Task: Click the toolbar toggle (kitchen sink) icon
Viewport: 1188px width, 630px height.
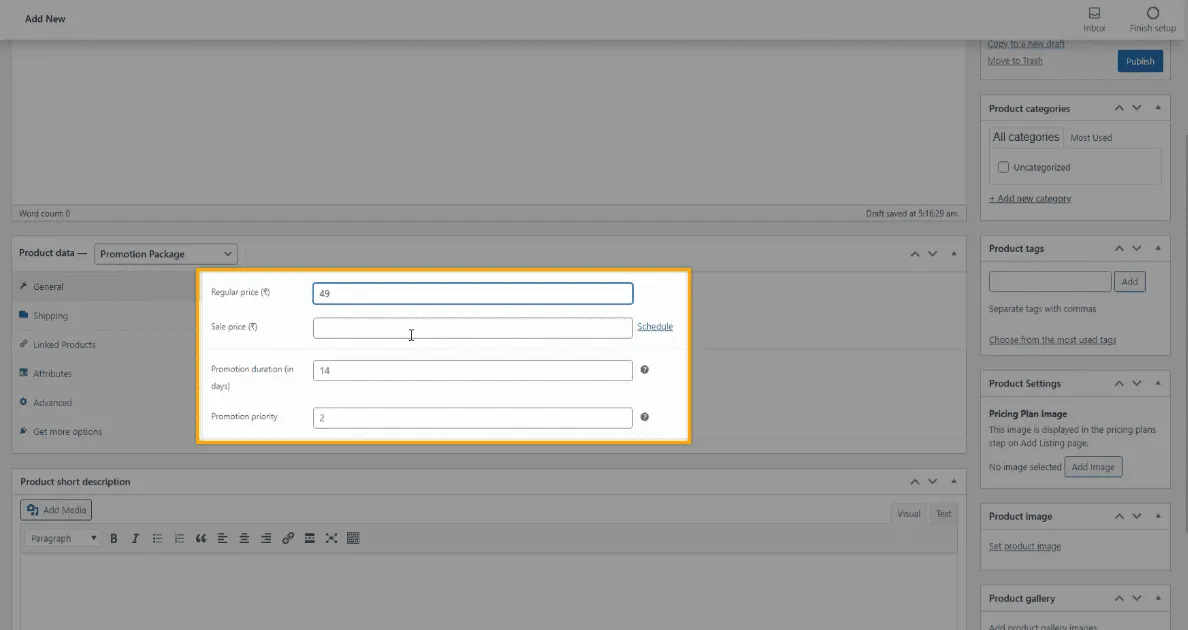Action: point(353,538)
